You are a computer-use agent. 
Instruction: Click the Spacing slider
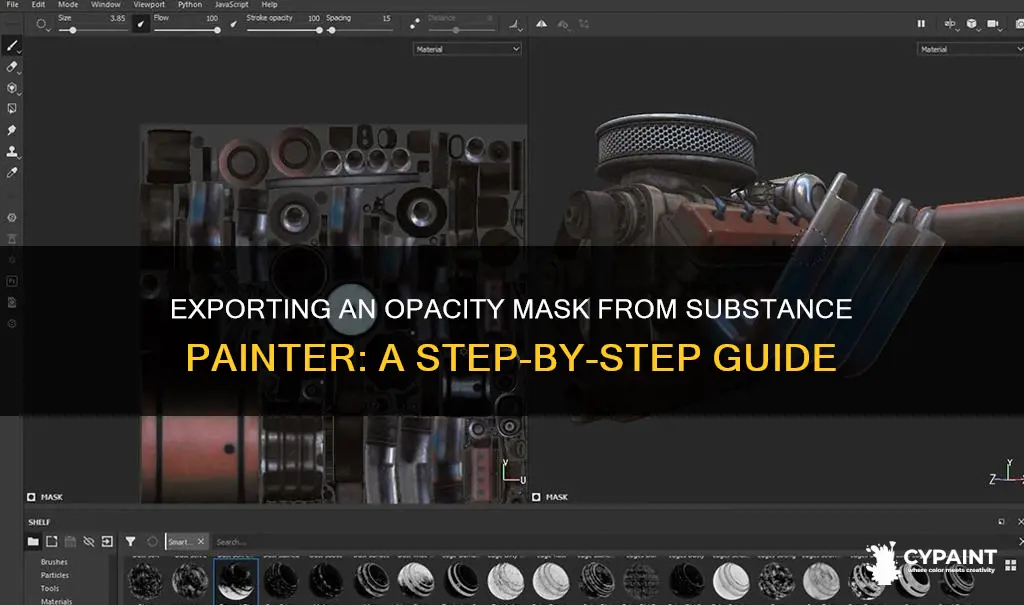pos(359,30)
